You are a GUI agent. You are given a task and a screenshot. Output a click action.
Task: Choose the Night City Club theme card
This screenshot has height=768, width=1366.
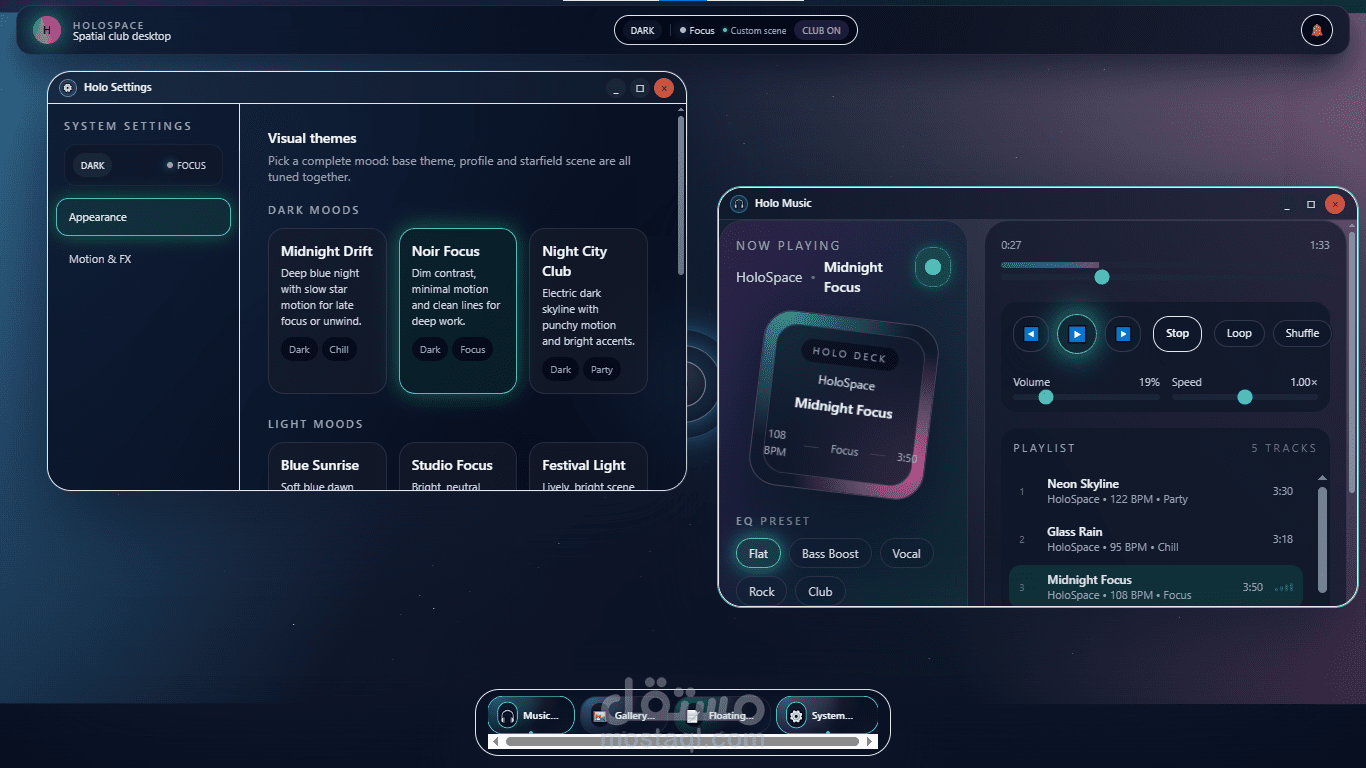[x=588, y=311]
